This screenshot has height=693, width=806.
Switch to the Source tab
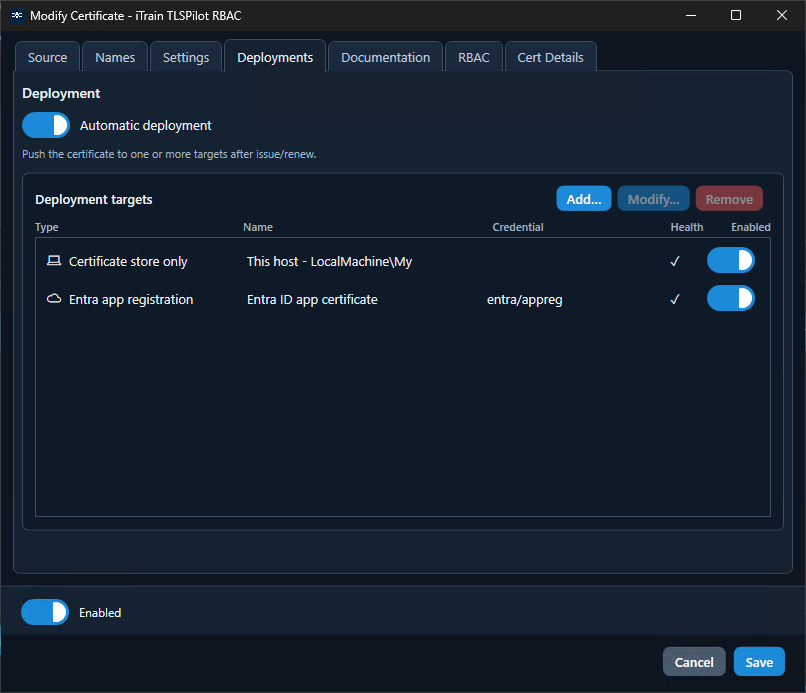click(47, 57)
